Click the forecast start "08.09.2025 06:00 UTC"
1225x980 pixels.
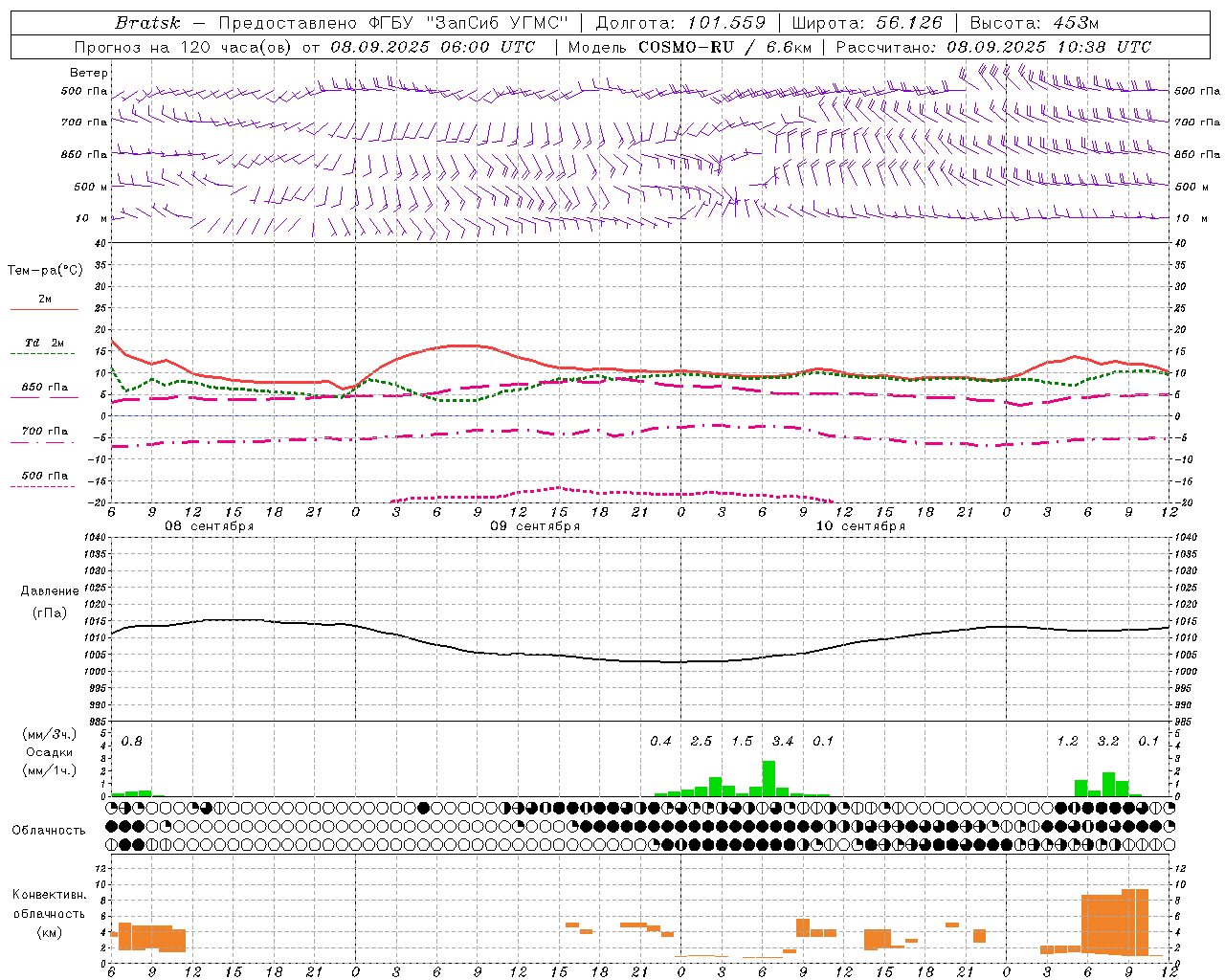[433, 47]
